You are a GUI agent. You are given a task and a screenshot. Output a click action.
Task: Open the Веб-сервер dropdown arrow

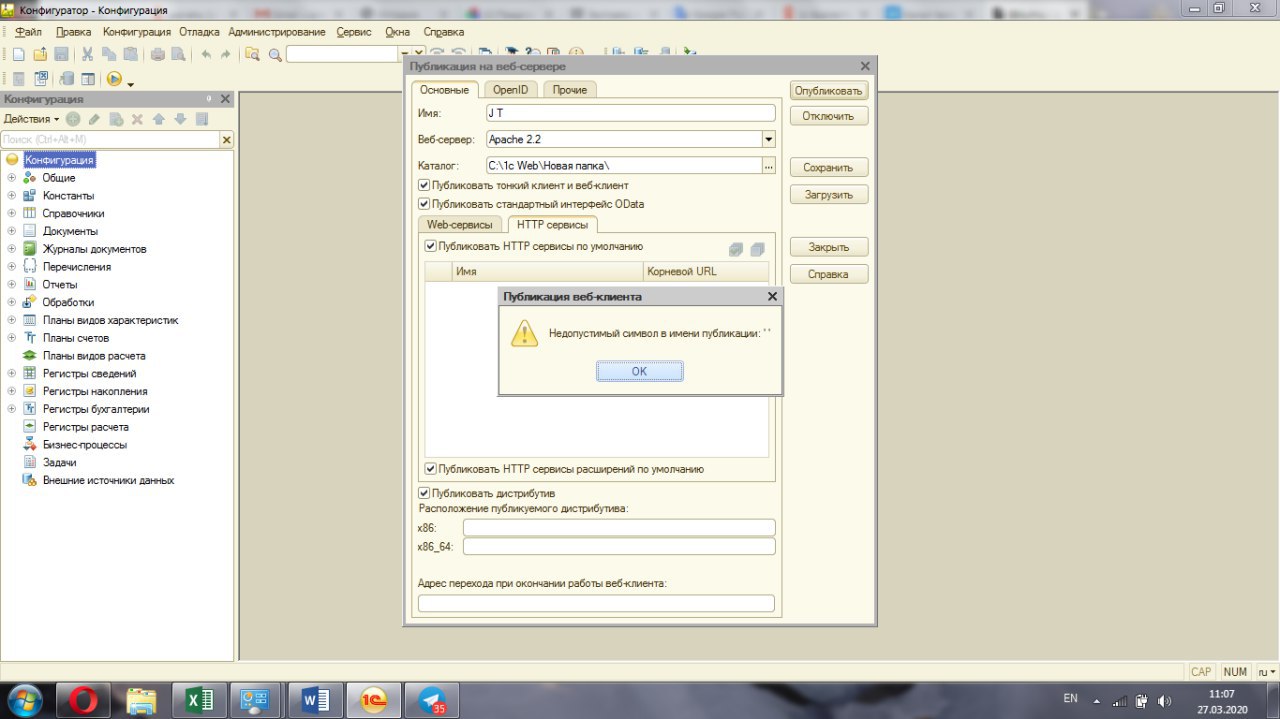(x=768, y=140)
